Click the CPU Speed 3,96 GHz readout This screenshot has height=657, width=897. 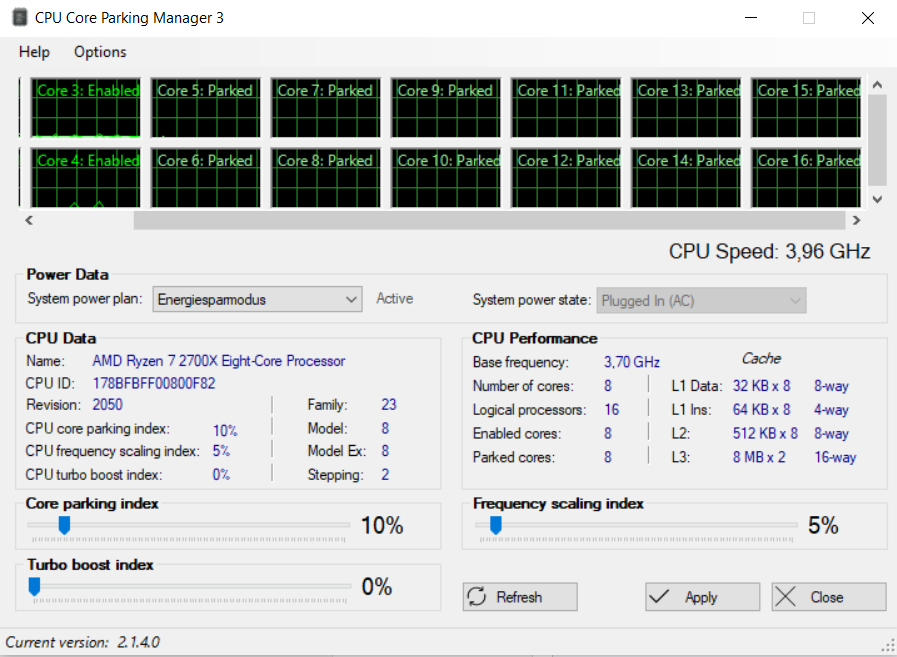pyautogui.click(x=769, y=251)
